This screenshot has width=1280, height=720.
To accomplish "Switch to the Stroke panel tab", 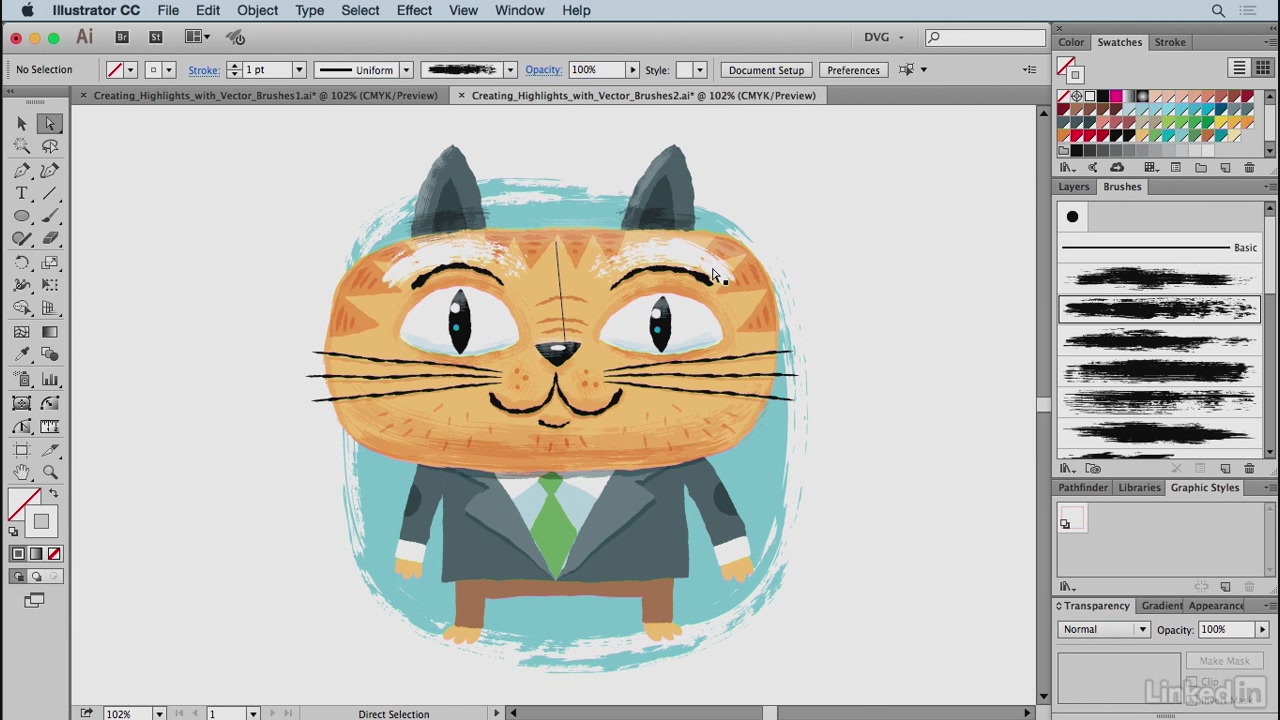I will click(x=1170, y=42).
